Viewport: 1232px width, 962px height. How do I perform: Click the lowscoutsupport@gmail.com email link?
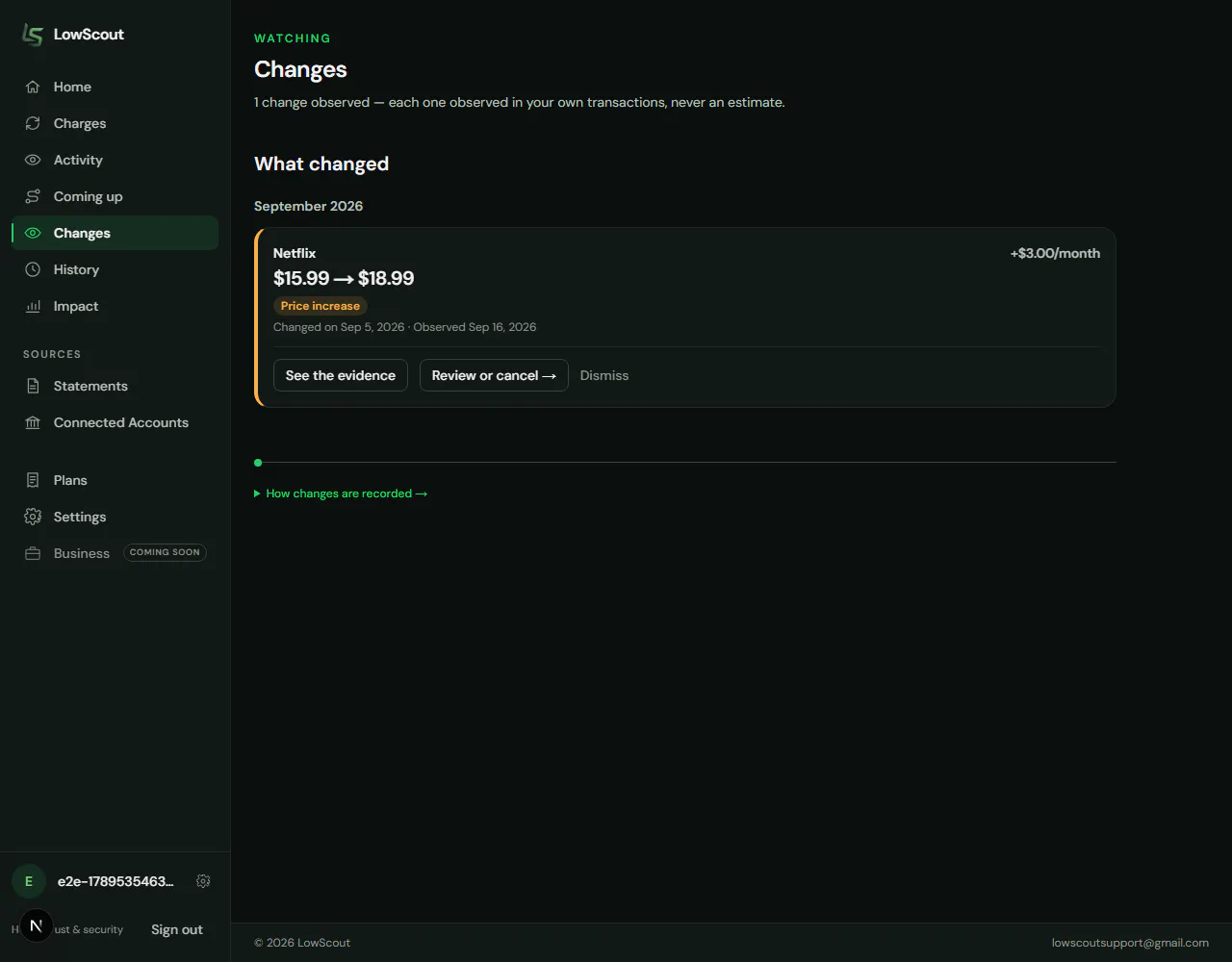coord(1130,943)
